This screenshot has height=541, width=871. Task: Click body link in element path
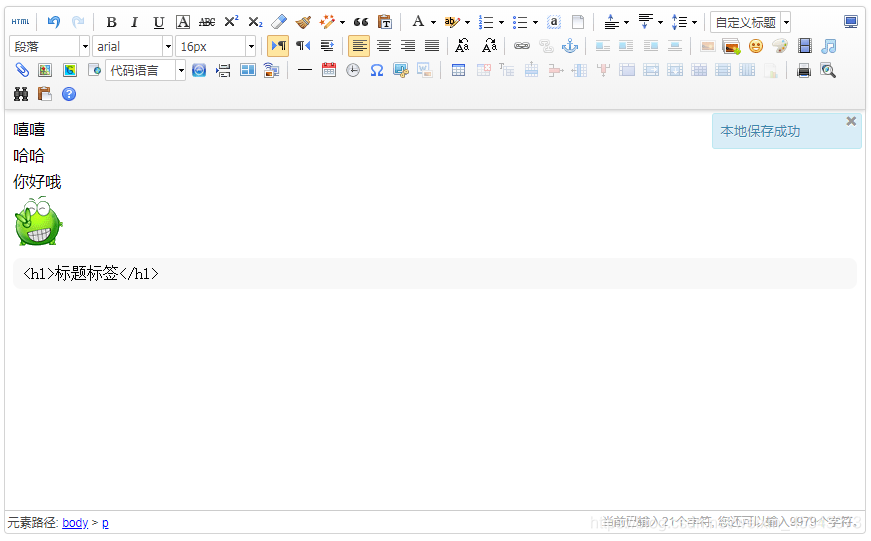75,523
